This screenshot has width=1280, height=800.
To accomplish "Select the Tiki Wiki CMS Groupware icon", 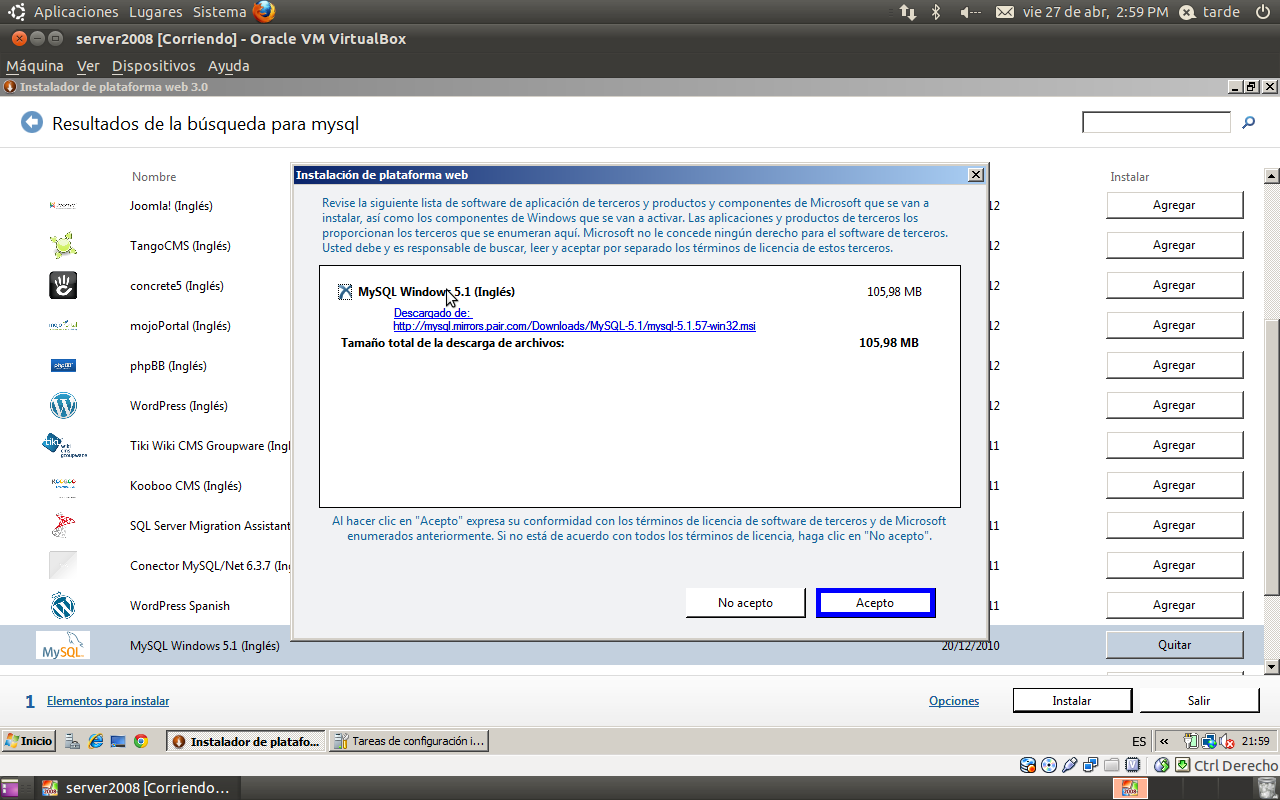I will click(x=63, y=445).
